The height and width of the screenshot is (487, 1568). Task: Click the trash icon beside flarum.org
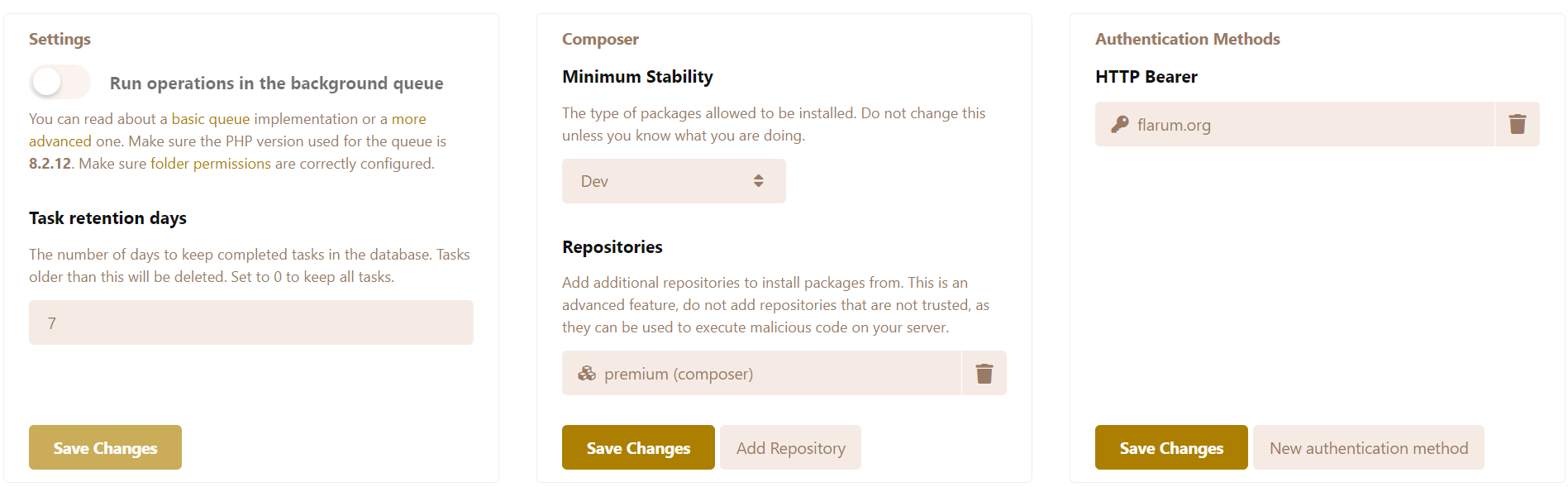tap(1518, 124)
